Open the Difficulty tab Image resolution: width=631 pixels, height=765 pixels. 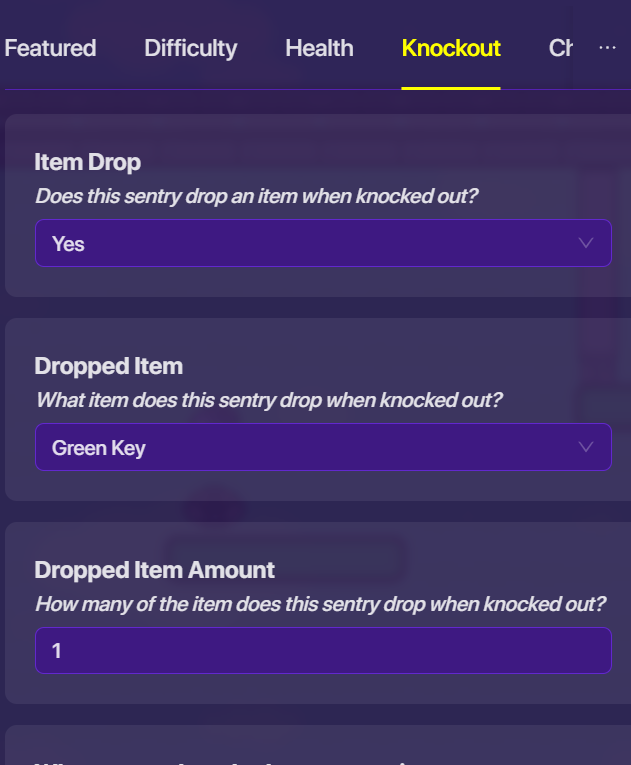pyautogui.click(x=190, y=48)
